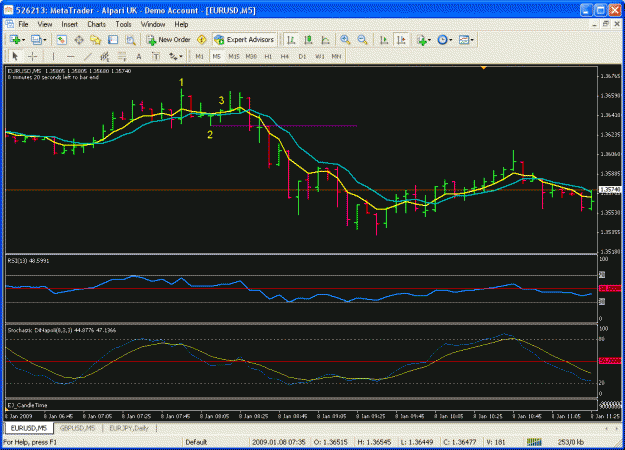Click the 253/0 kb traffic status
Image resolution: width=625 pixels, height=450 pixels.
pyautogui.click(x=570, y=442)
